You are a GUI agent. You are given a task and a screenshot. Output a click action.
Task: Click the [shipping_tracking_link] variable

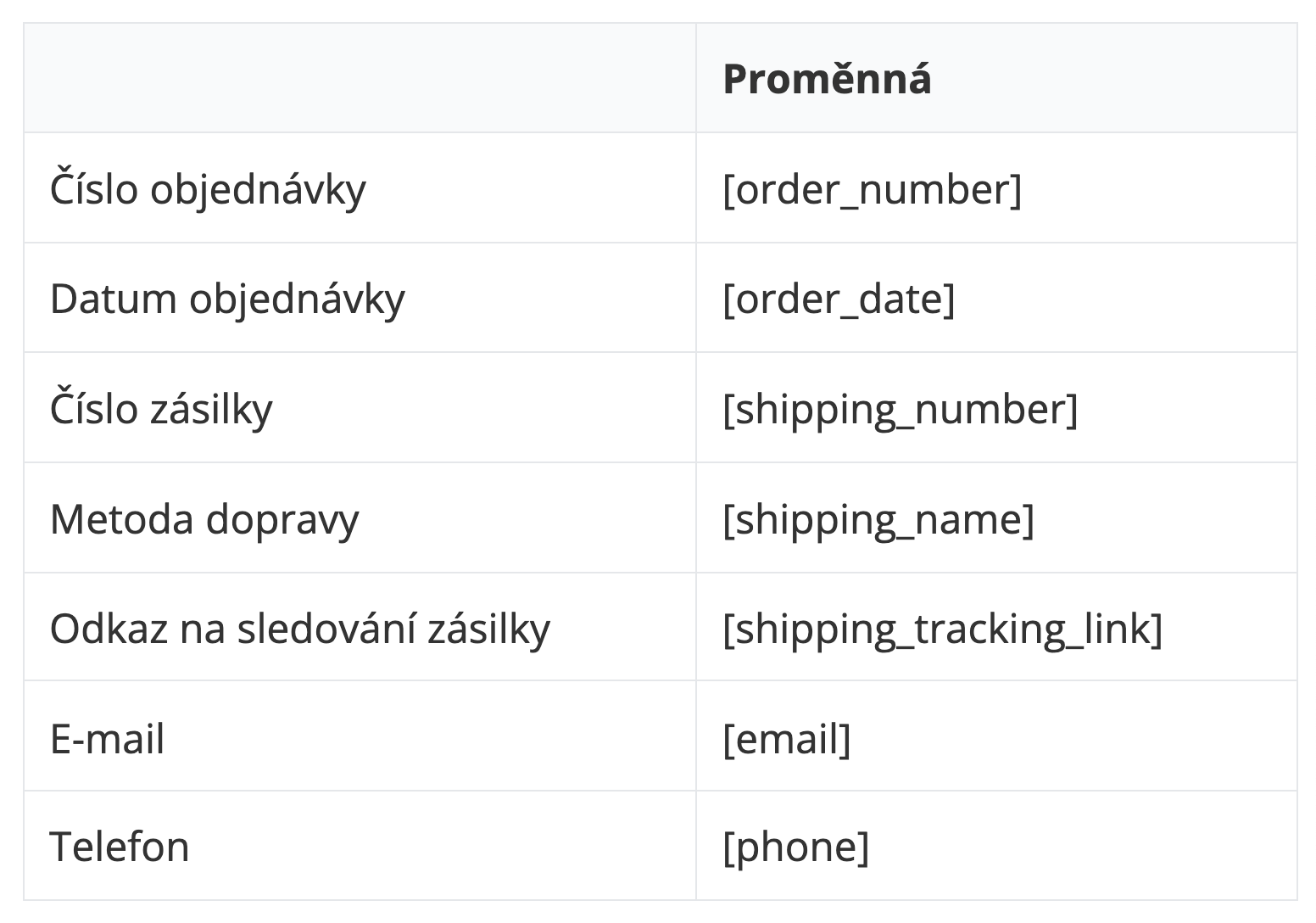tap(942, 629)
